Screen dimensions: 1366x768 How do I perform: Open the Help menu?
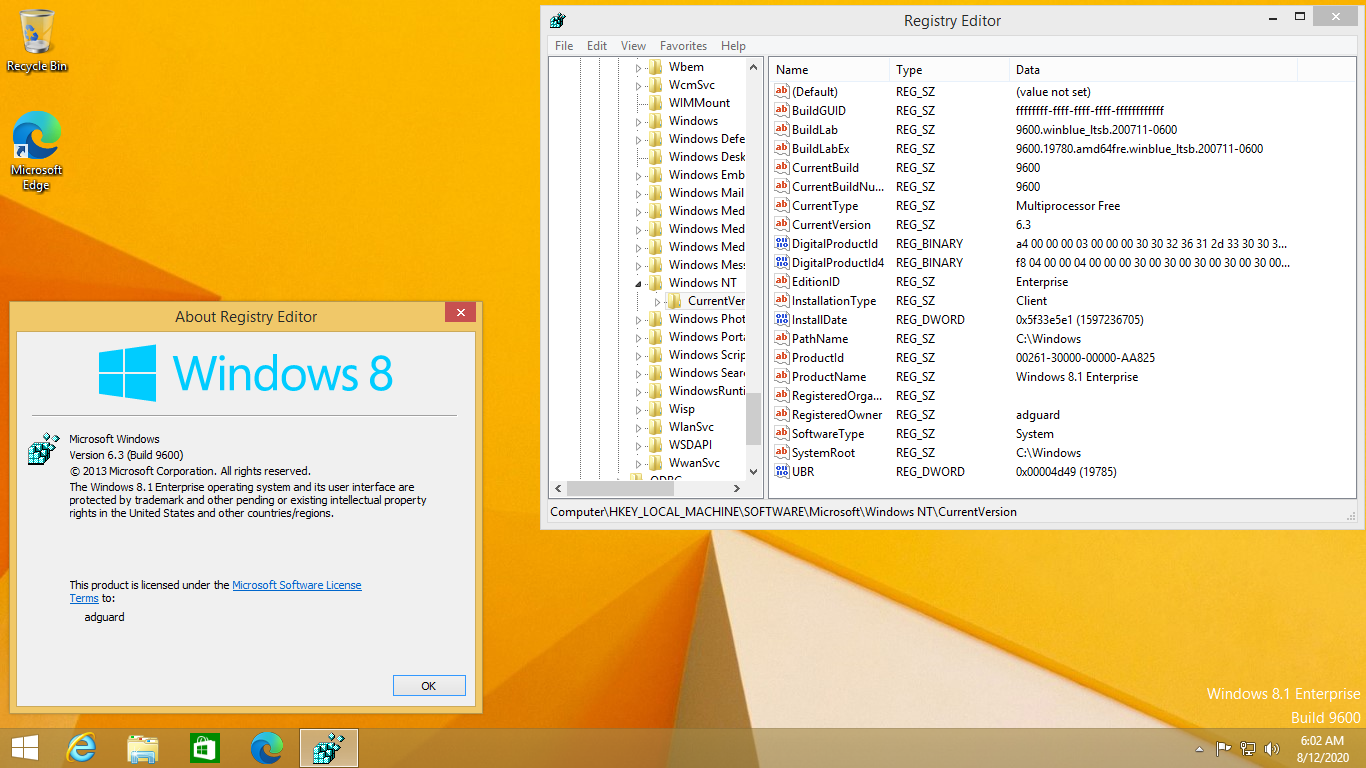[734, 46]
